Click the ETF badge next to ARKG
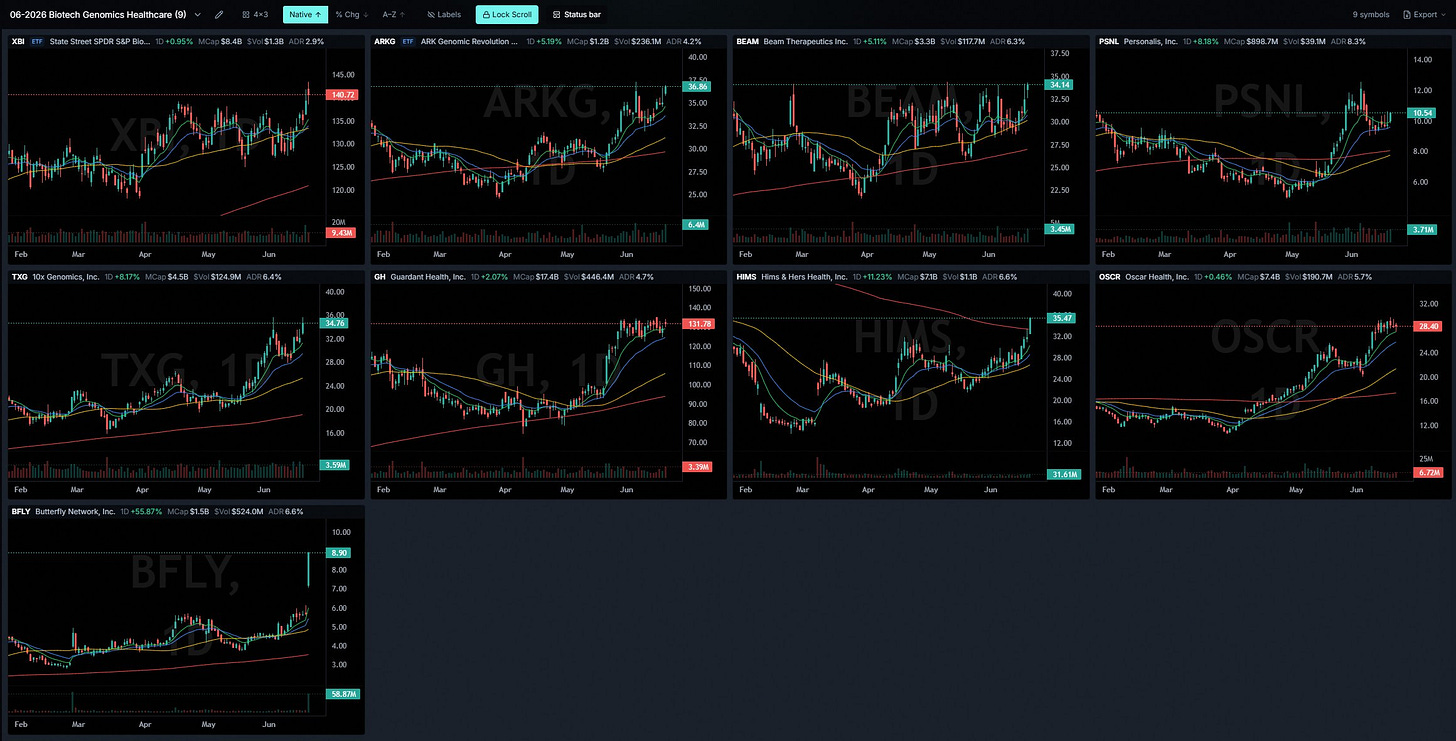 pyautogui.click(x=407, y=42)
